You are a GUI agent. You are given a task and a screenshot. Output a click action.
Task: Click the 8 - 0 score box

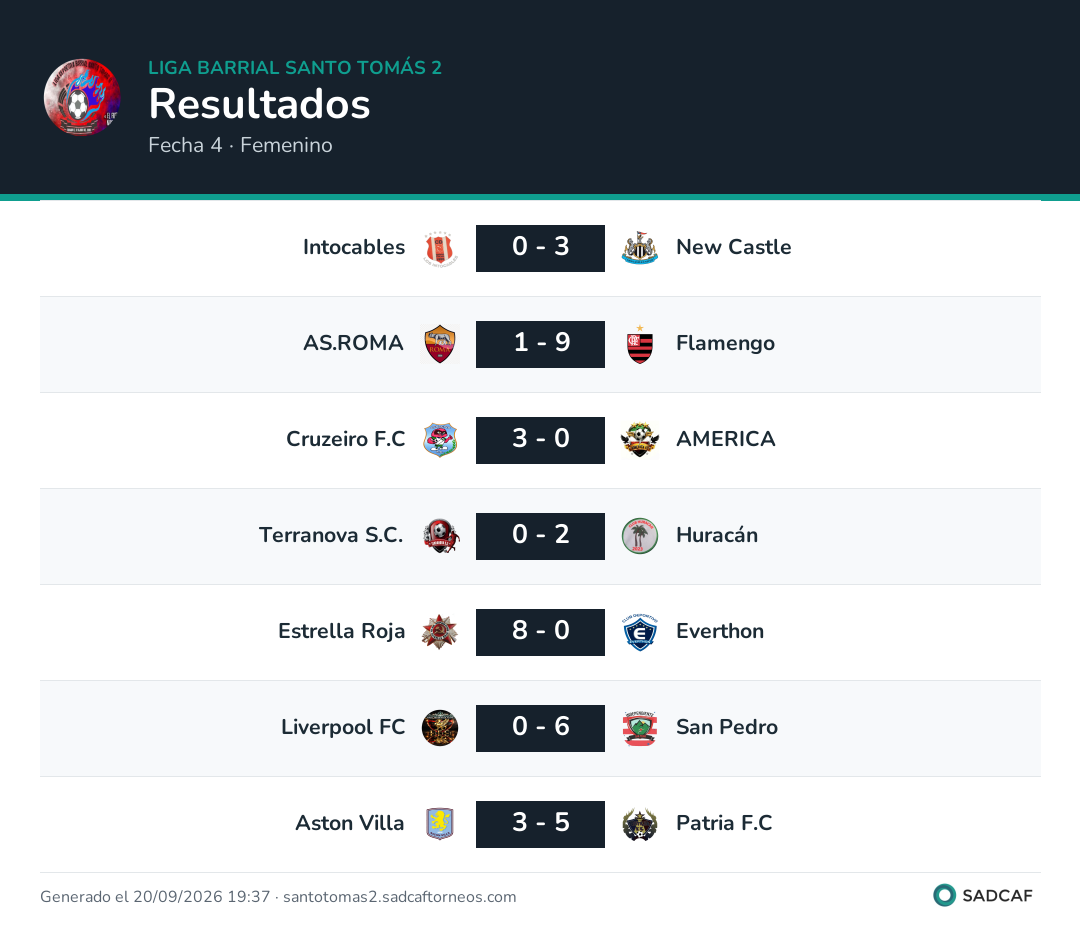point(541,632)
